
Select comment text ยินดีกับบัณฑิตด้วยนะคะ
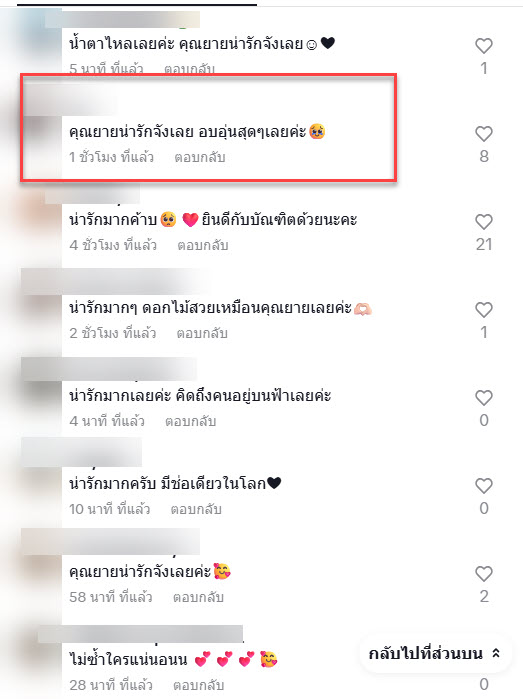pos(279,220)
